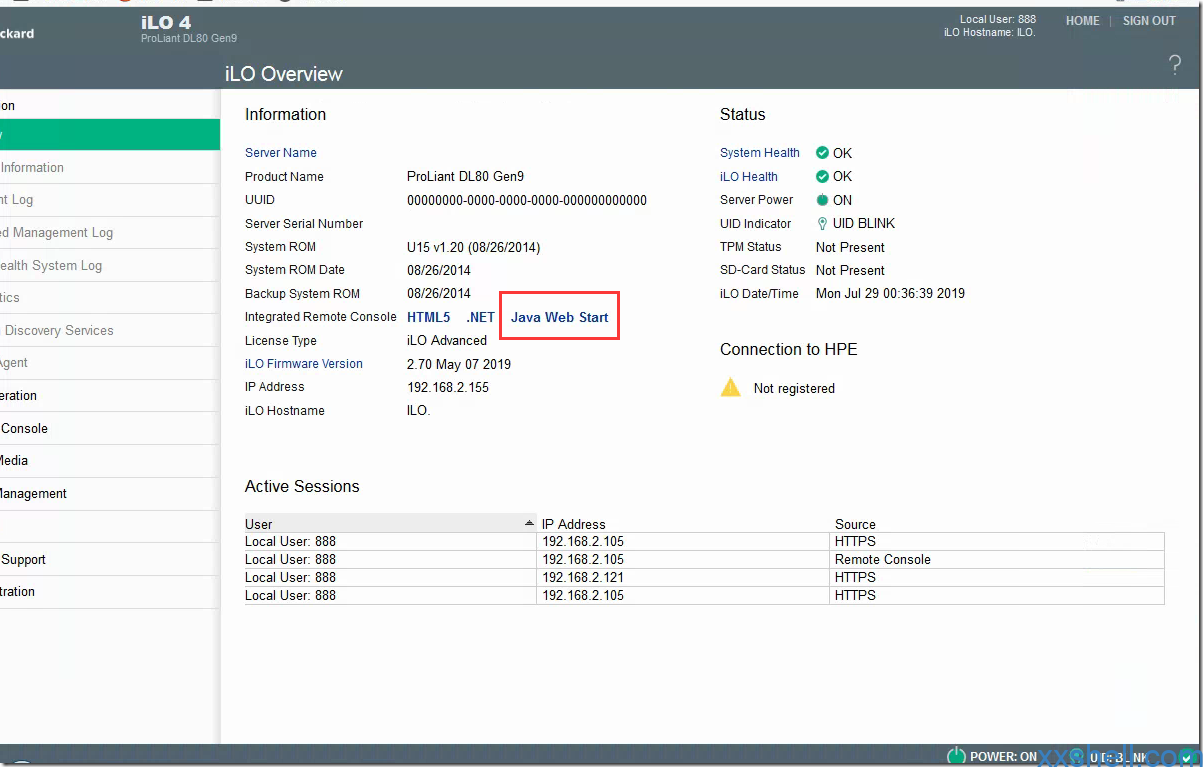1203x767 pixels.
Task: Click SIGN OUT in the header
Action: (1149, 21)
